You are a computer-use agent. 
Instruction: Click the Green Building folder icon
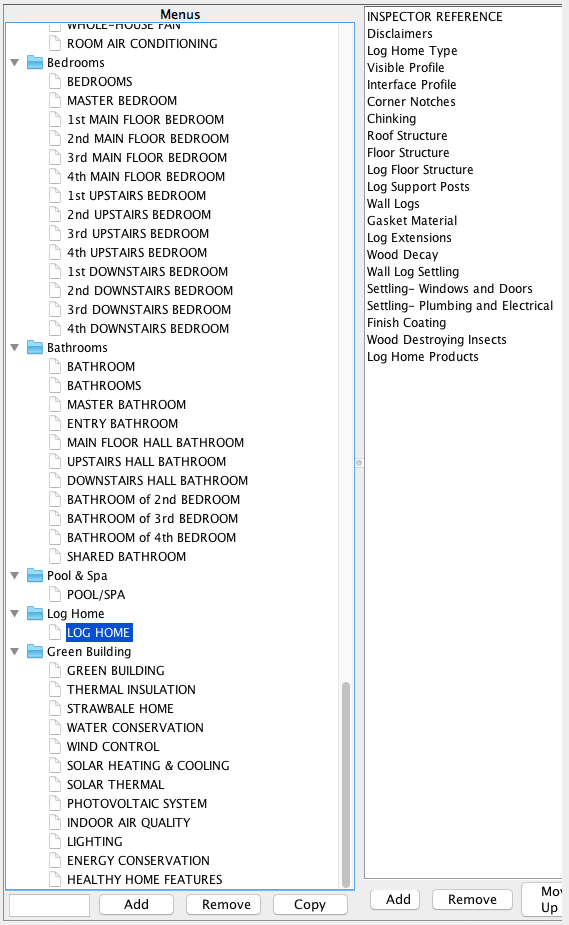35,651
